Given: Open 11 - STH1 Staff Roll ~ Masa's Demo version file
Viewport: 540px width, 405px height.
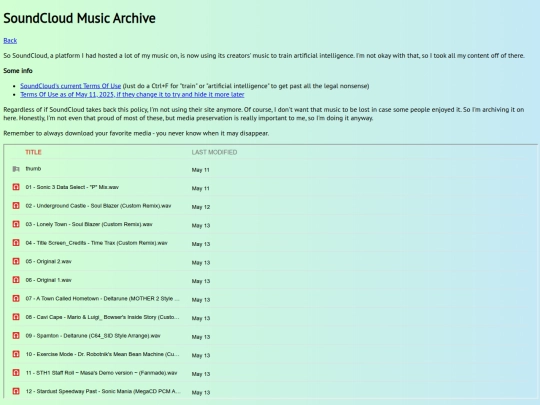Looking at the screenshot, I should 101,373.
